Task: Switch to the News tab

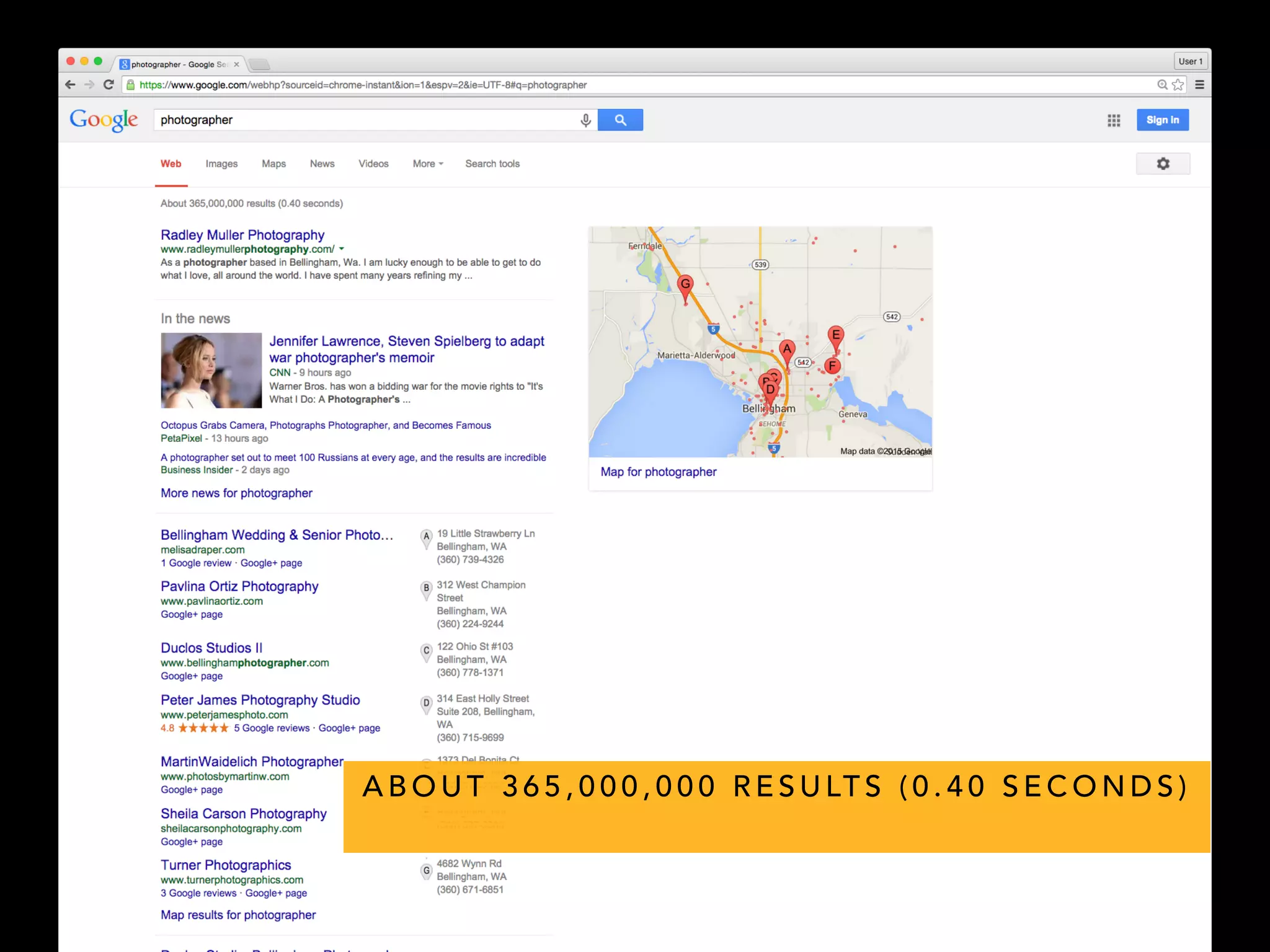Action: [x=322, y=164]
